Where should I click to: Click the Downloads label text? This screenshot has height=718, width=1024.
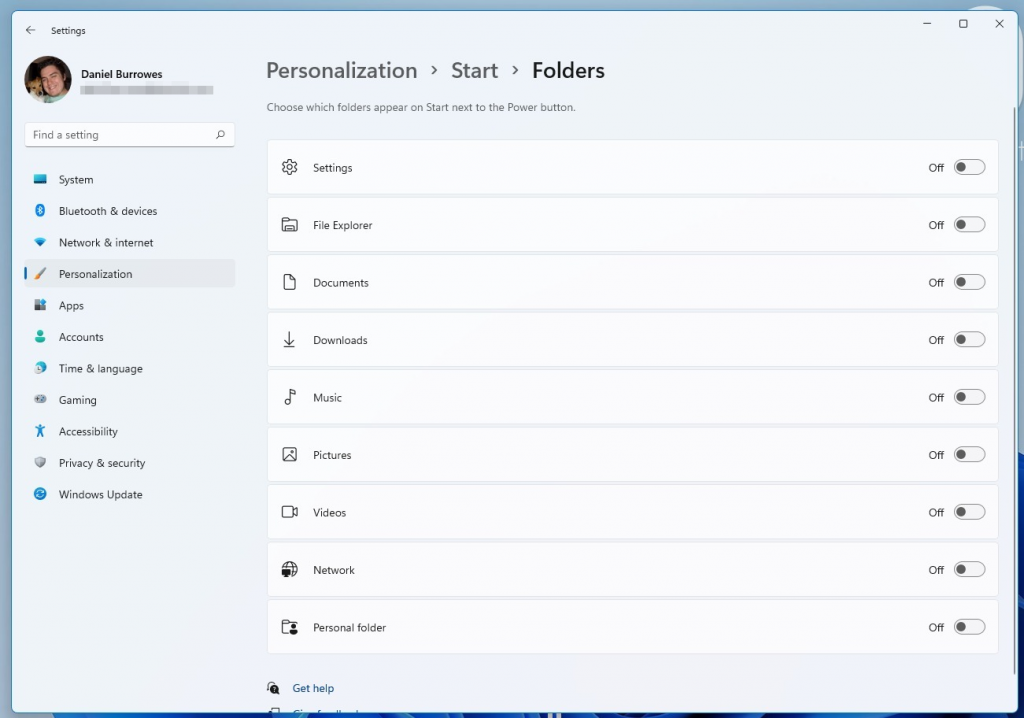[340, 340]
